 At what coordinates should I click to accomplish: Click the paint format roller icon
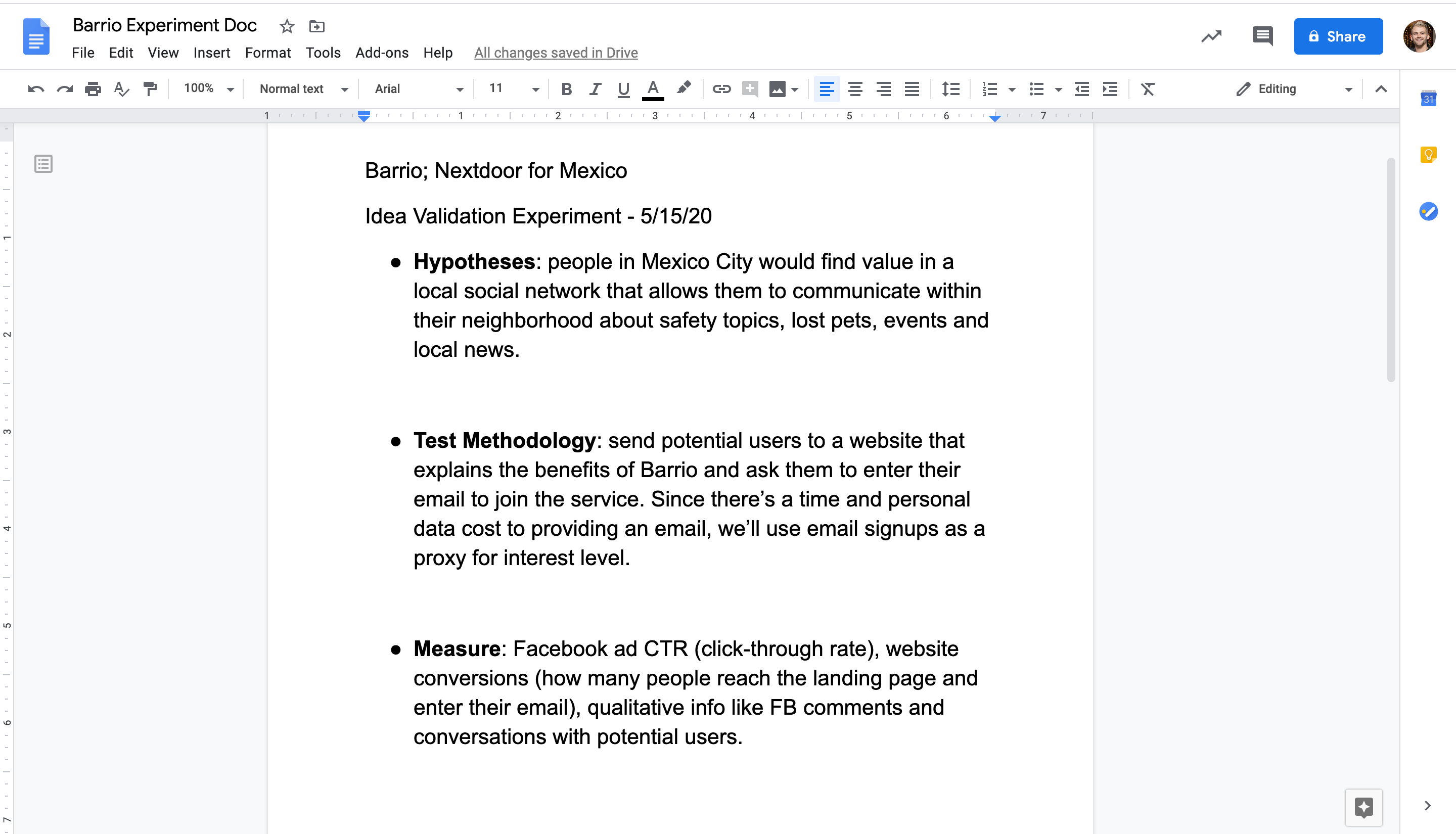[150, 89]
